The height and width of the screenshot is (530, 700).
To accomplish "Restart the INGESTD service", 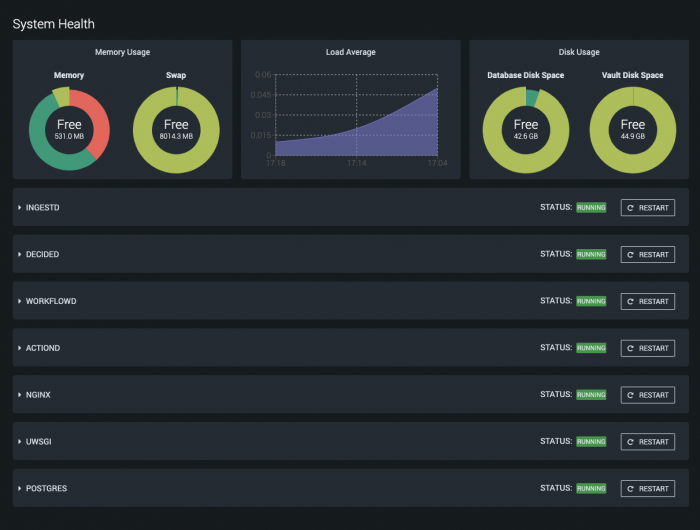I will 647,208.
